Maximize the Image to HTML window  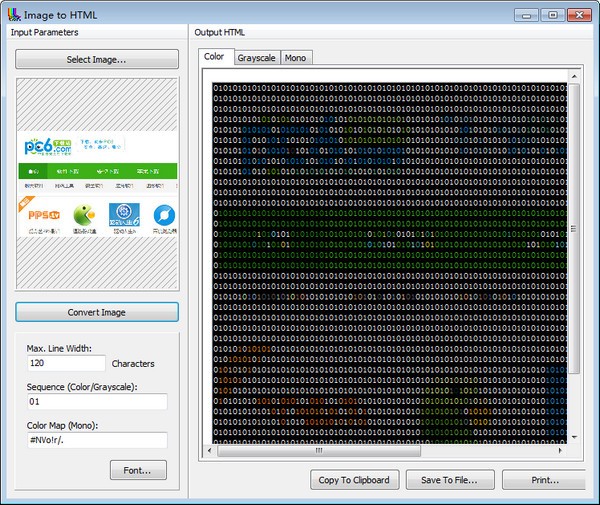point(553,14)
